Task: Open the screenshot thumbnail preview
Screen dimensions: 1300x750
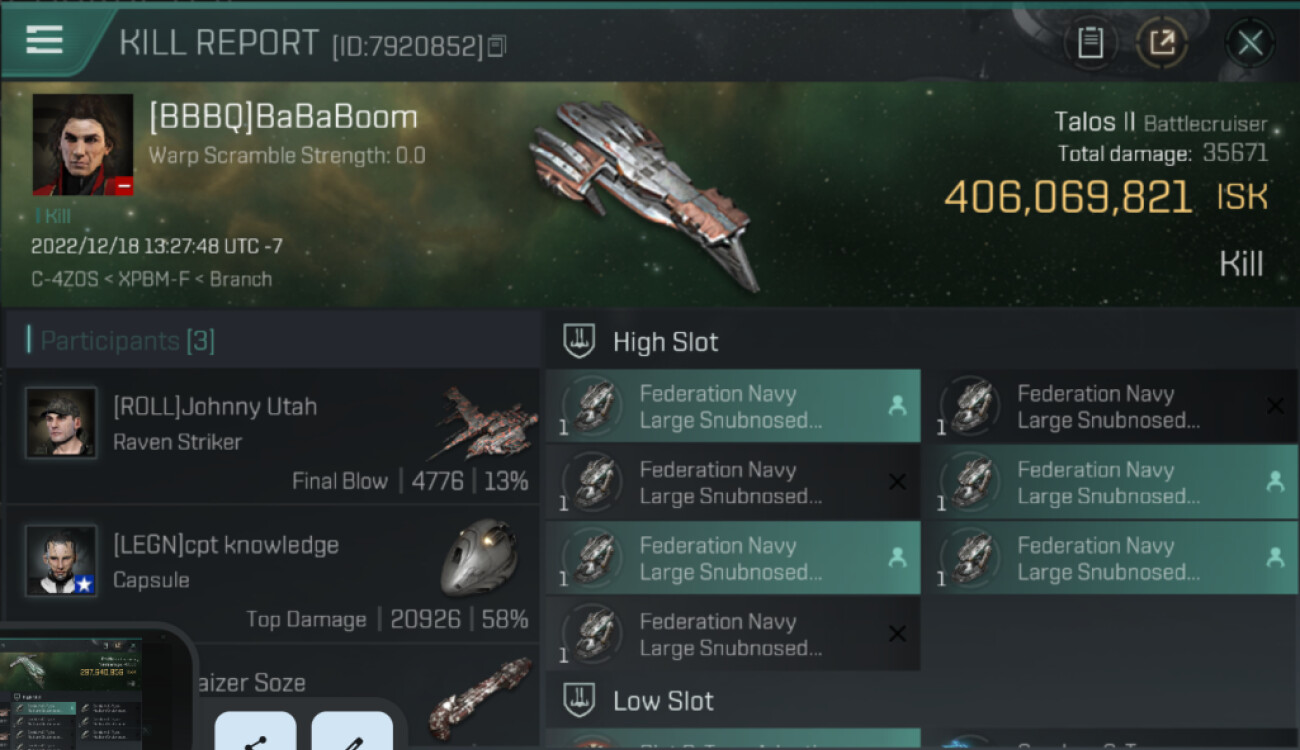Action: pyautogui.click(x=72, y=694)
